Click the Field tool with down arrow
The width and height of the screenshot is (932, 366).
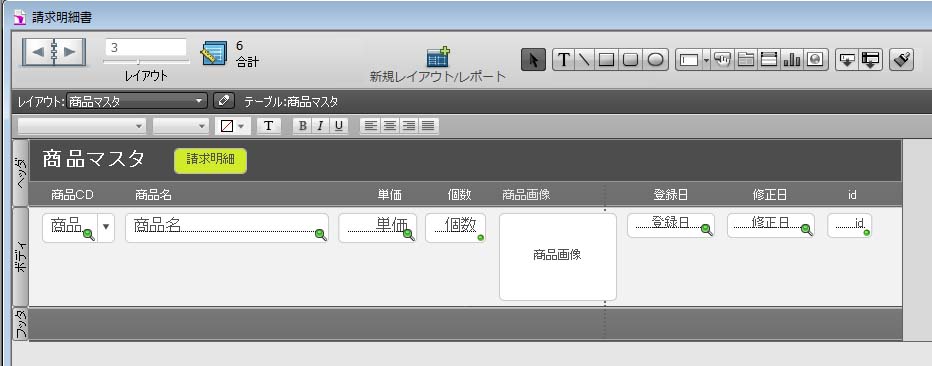click(x=846, y=59)
